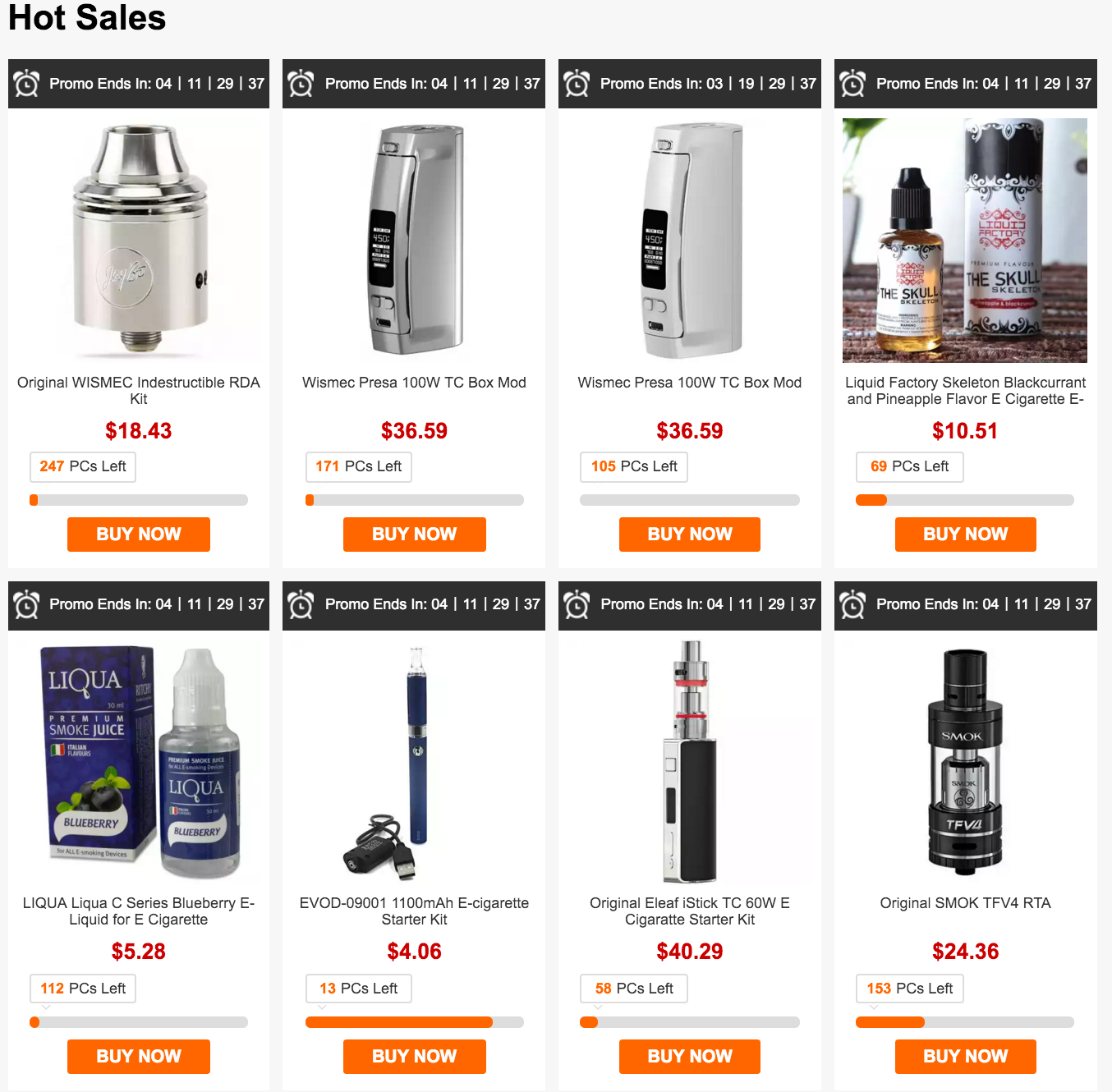Buy the Original WISMEC Indestructible RDA Kit
Viewport: 1112px width, 1092px height.
pyautogui.click(x=139, y=535)
